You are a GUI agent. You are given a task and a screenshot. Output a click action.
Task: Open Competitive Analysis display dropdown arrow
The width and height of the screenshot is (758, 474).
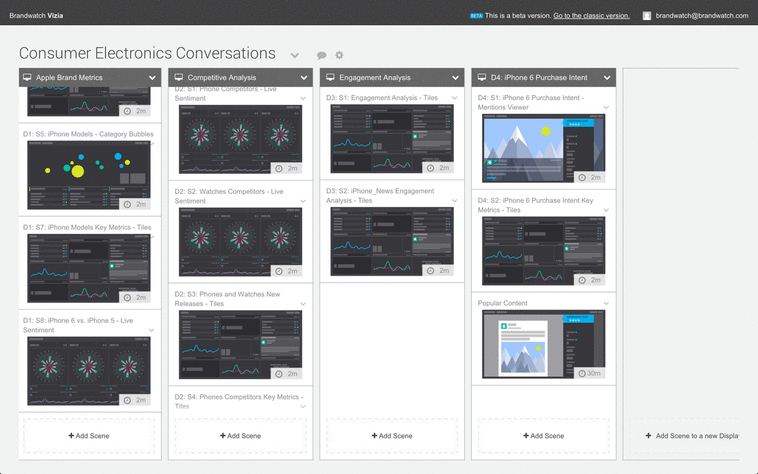point(304,77)
